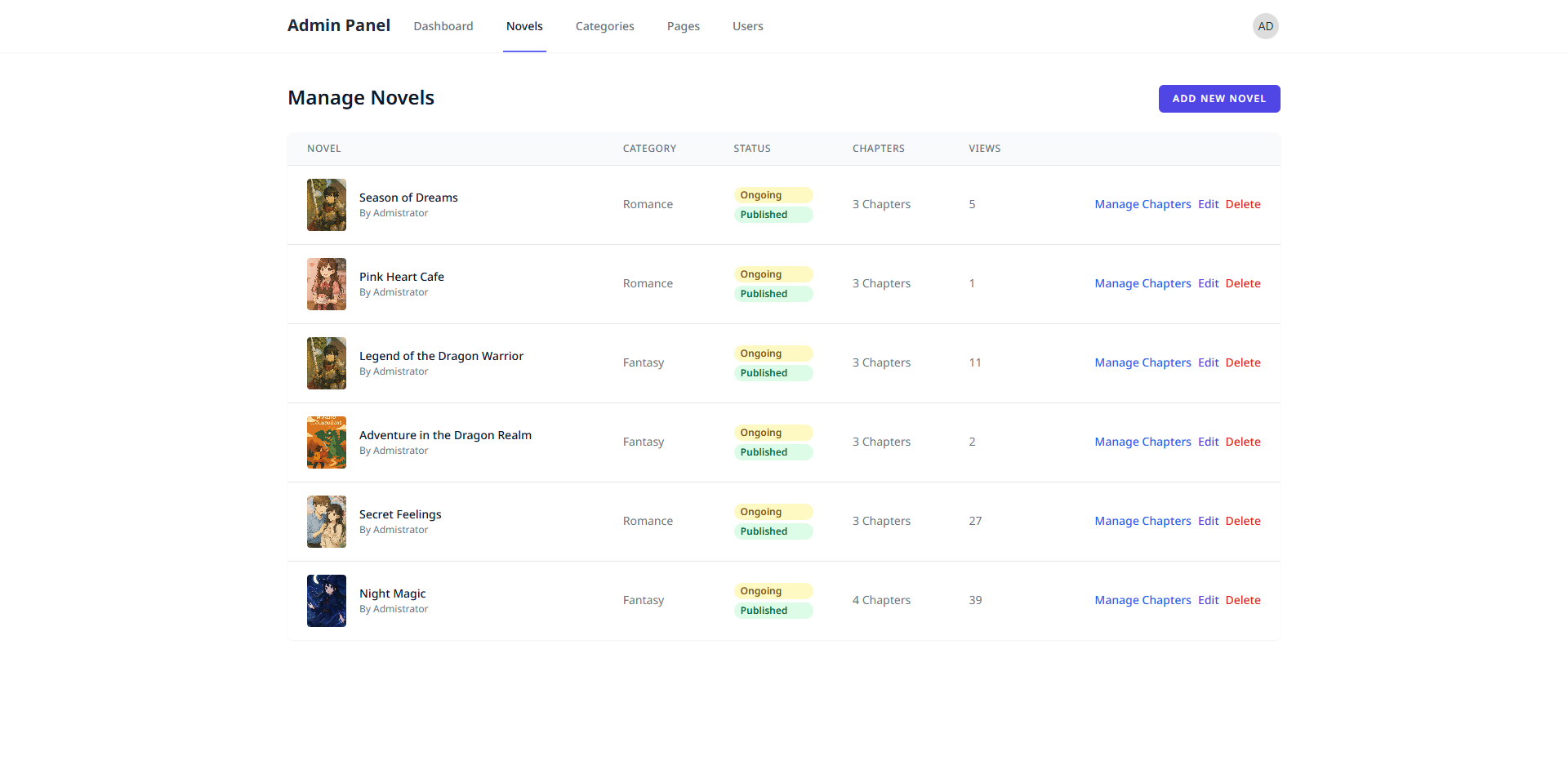Select the Night Magic cover thumbnail
The width and height of the screenshot is (1568, 778).
(x=326, y=601)
